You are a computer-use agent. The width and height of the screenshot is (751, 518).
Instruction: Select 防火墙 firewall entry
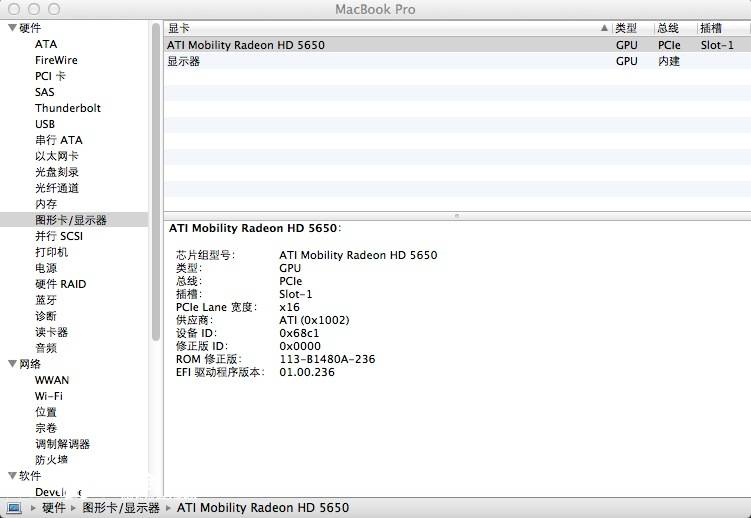[x=51, y=460]
